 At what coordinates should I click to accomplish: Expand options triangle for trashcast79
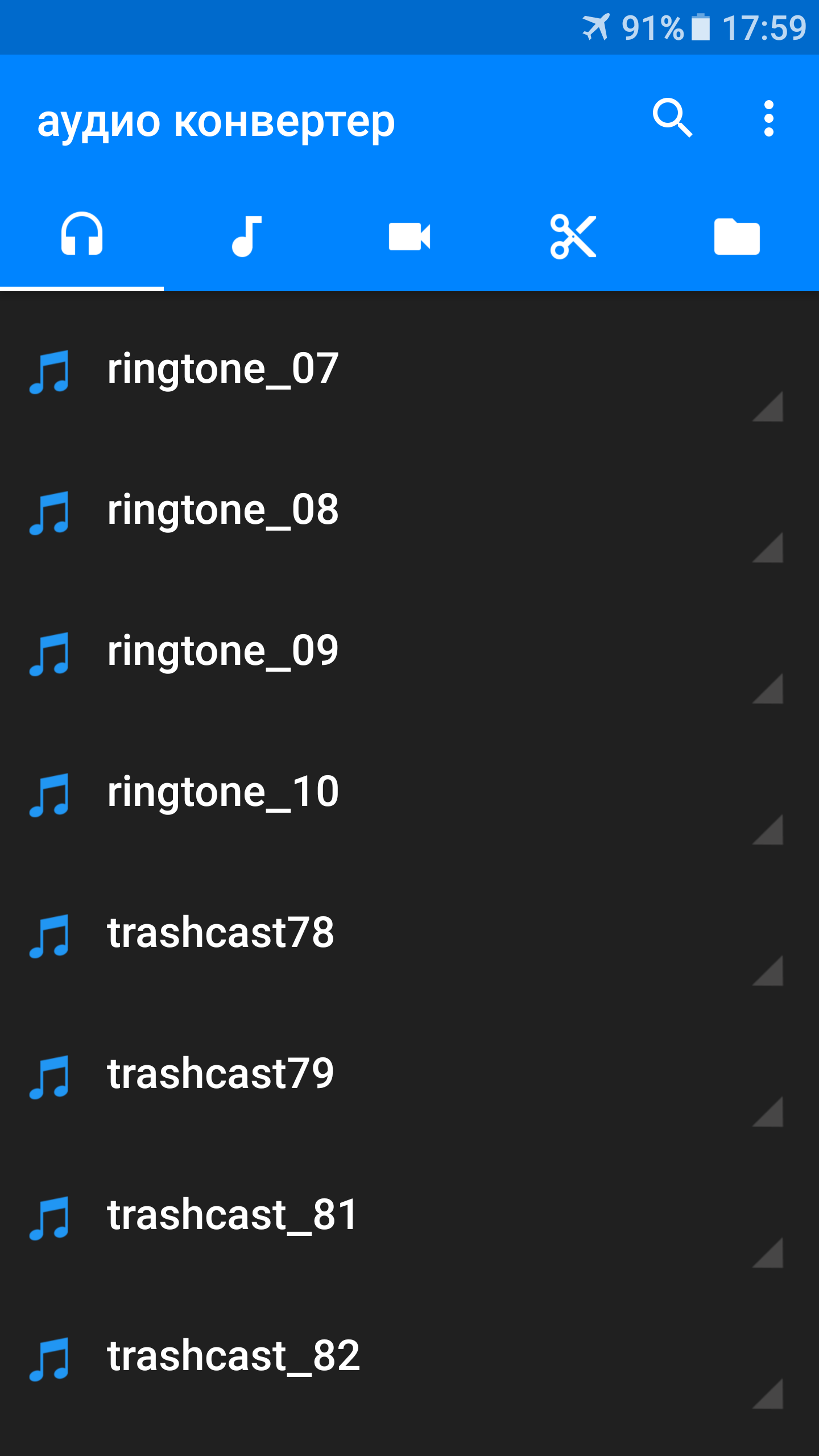click(x=768, y=1111)
